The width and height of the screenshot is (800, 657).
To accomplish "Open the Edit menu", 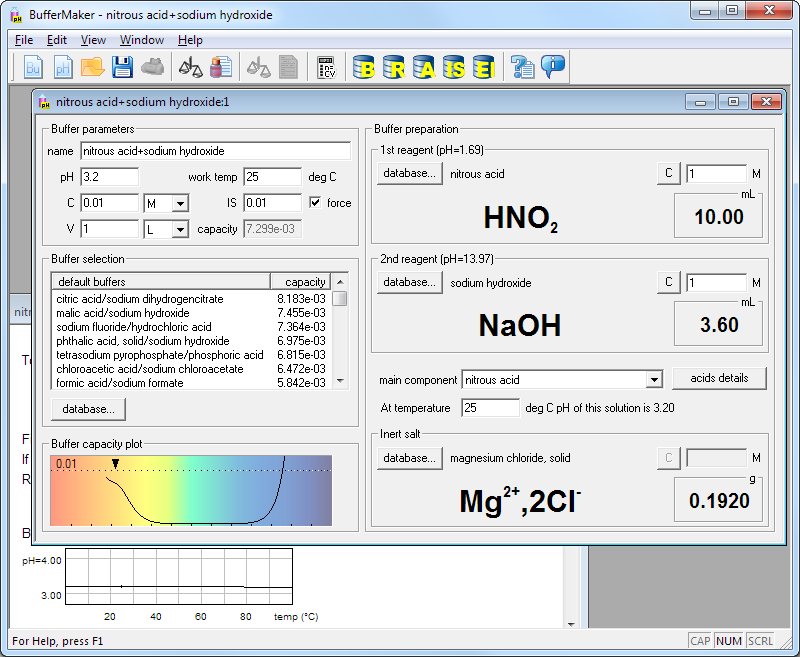I will tap(57, 40).
